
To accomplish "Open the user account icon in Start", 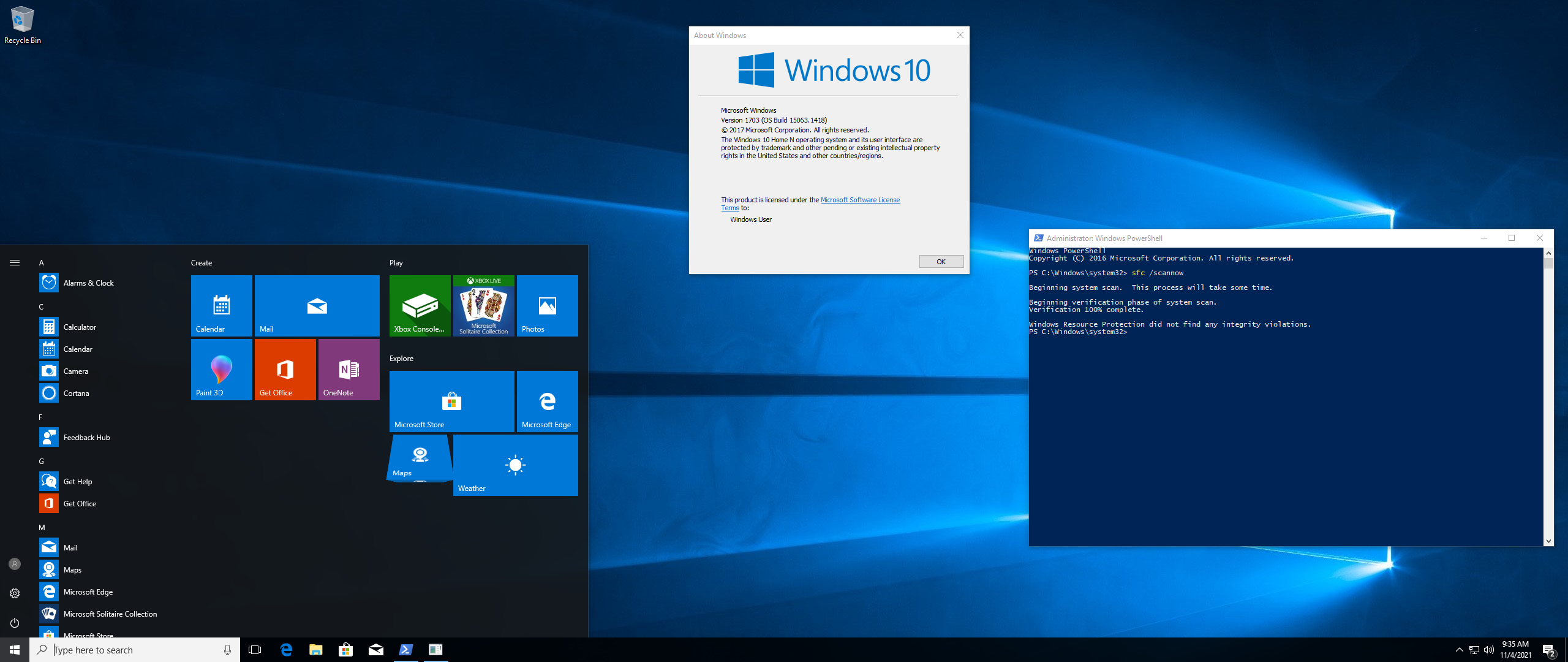I will (15, 564).
